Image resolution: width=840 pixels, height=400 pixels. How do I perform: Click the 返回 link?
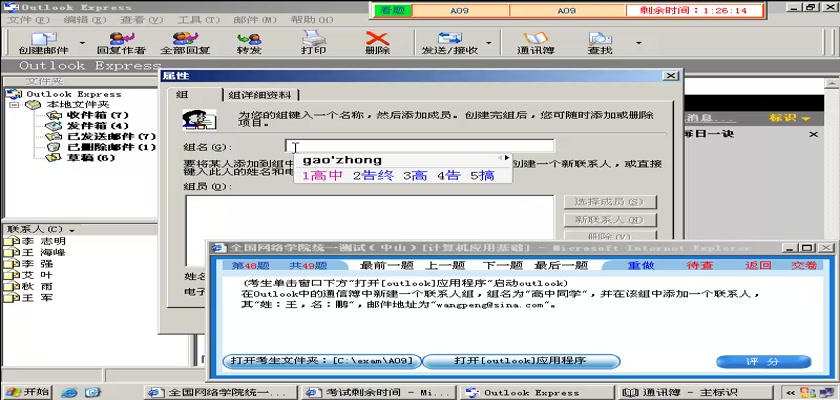(x=758, y=266)
